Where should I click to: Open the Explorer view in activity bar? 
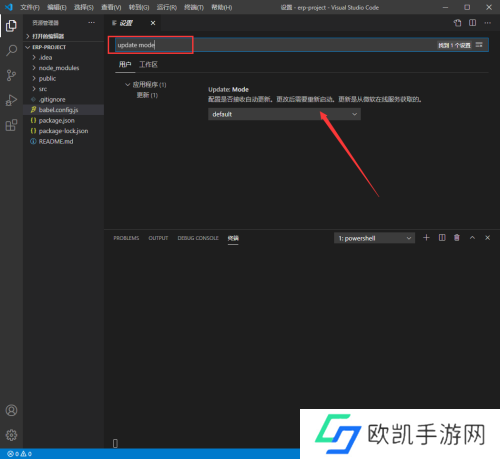pos(11,26)
